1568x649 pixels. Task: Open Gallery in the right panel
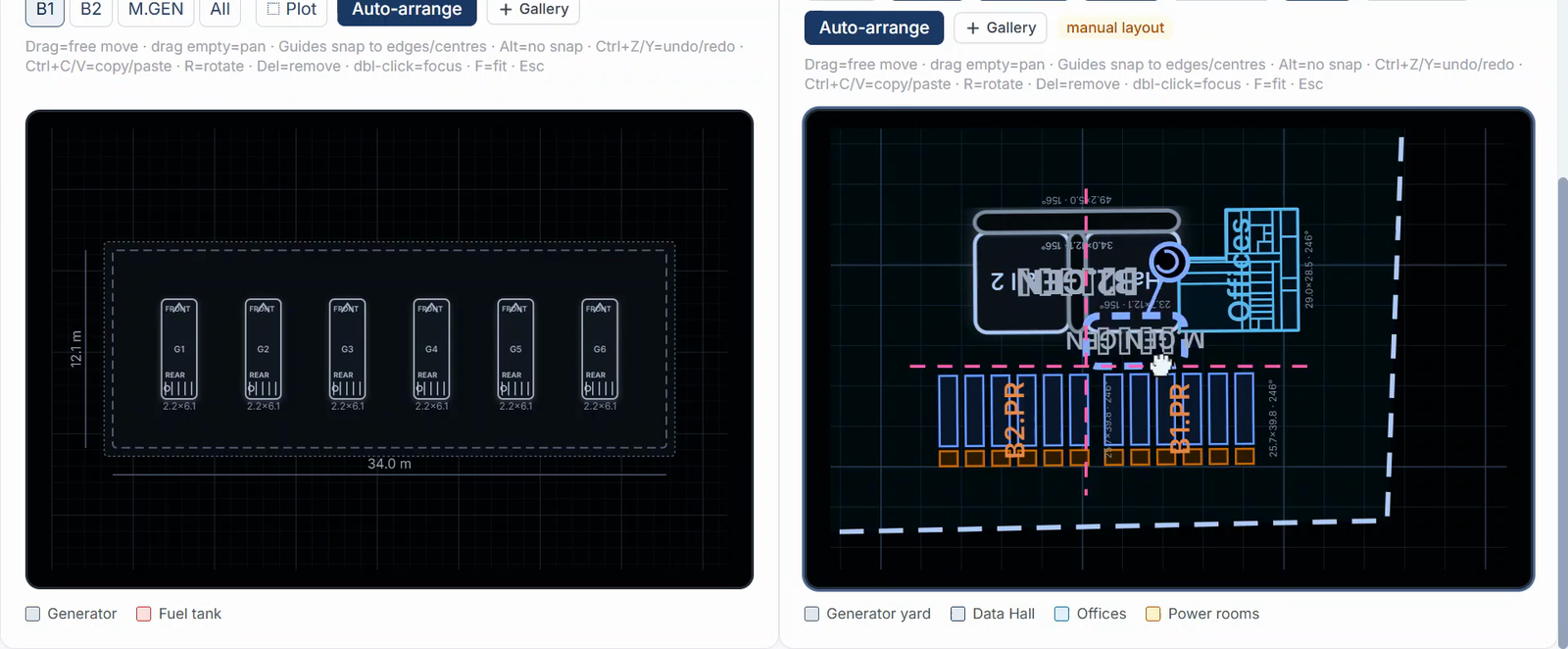click(x=1001, y=27)
